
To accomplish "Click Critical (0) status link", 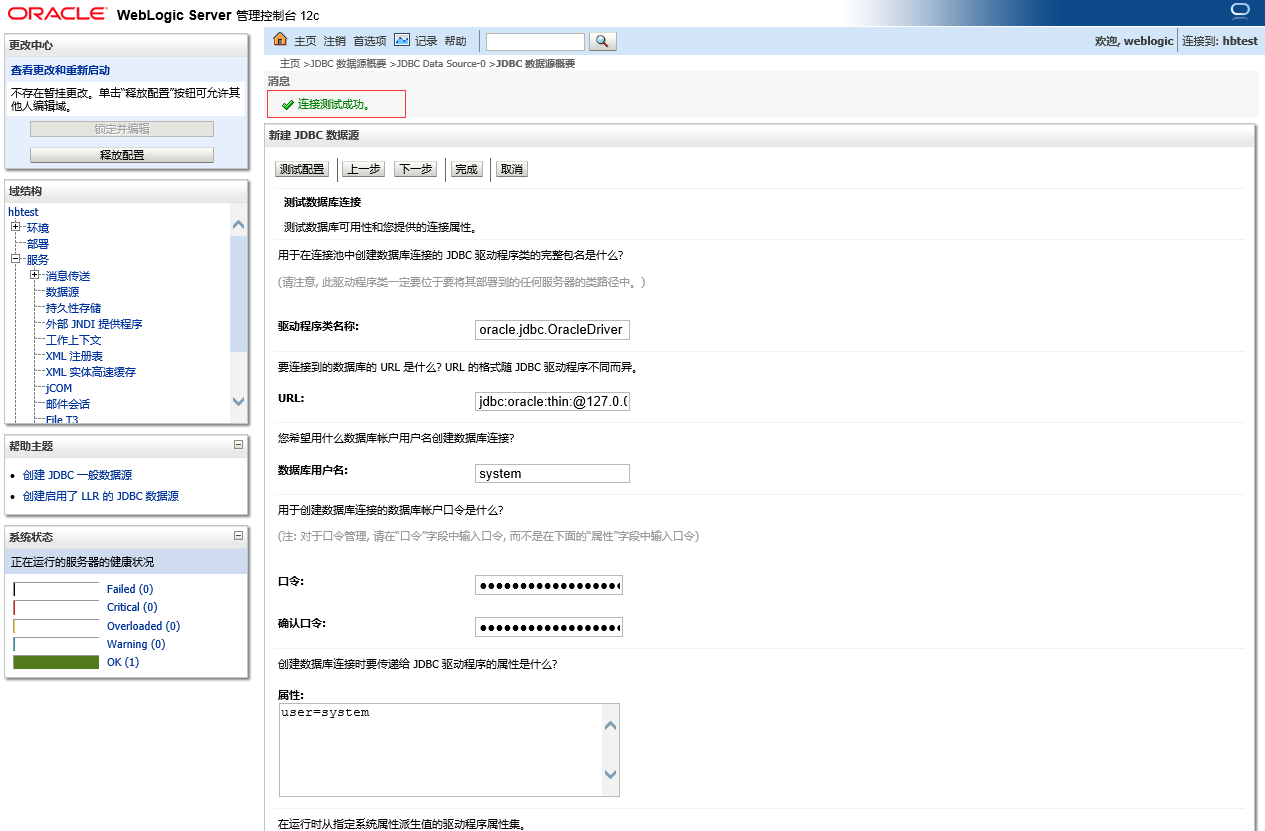I will [132, 607].
